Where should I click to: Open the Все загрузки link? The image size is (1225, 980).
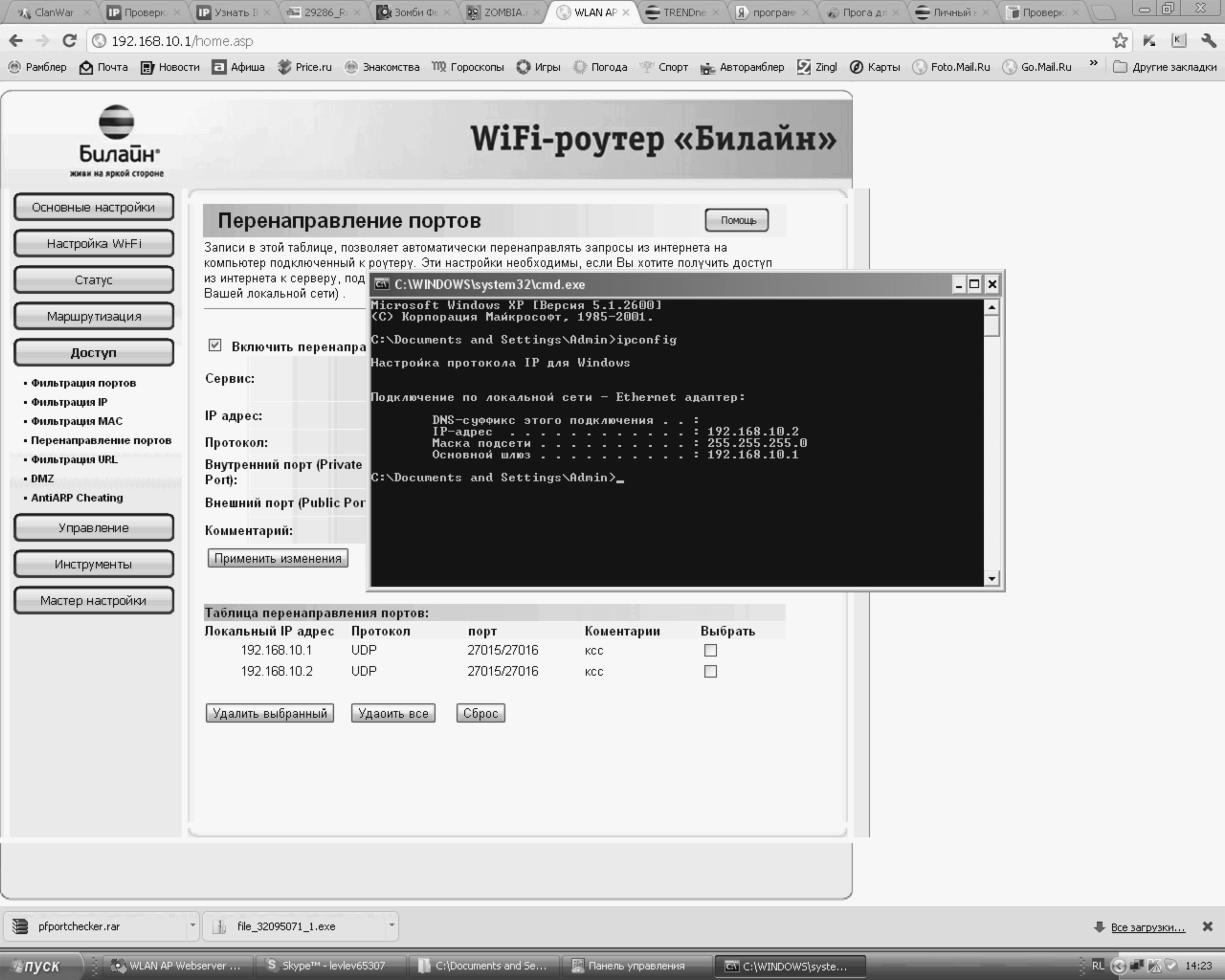pyautogui.click(x=1148, y=927)
